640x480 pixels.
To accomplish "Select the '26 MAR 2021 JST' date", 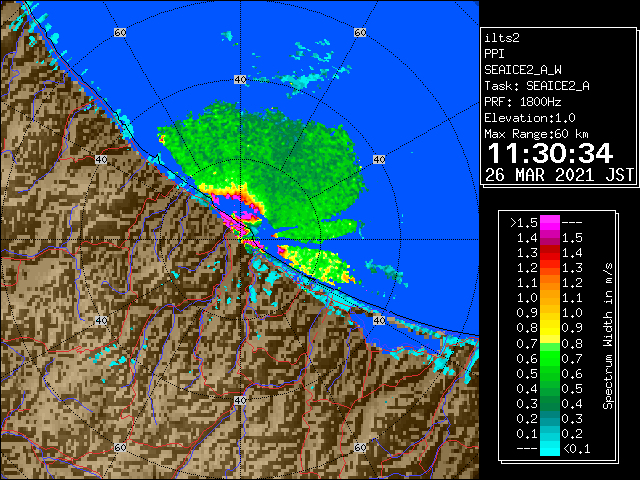I will [560, 175].
